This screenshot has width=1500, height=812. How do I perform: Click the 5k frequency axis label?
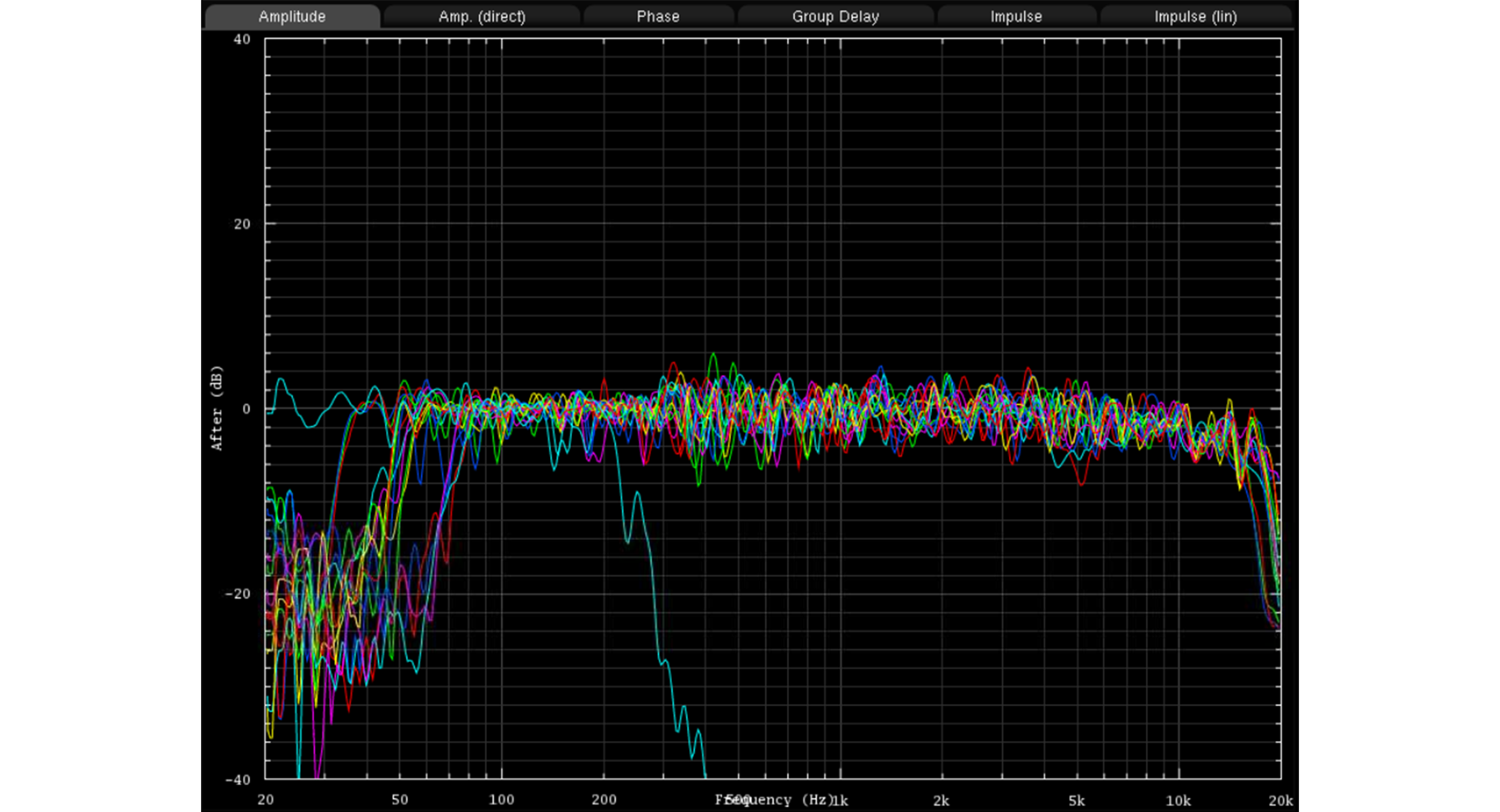pyautogui.click(x=1076, y=801)
